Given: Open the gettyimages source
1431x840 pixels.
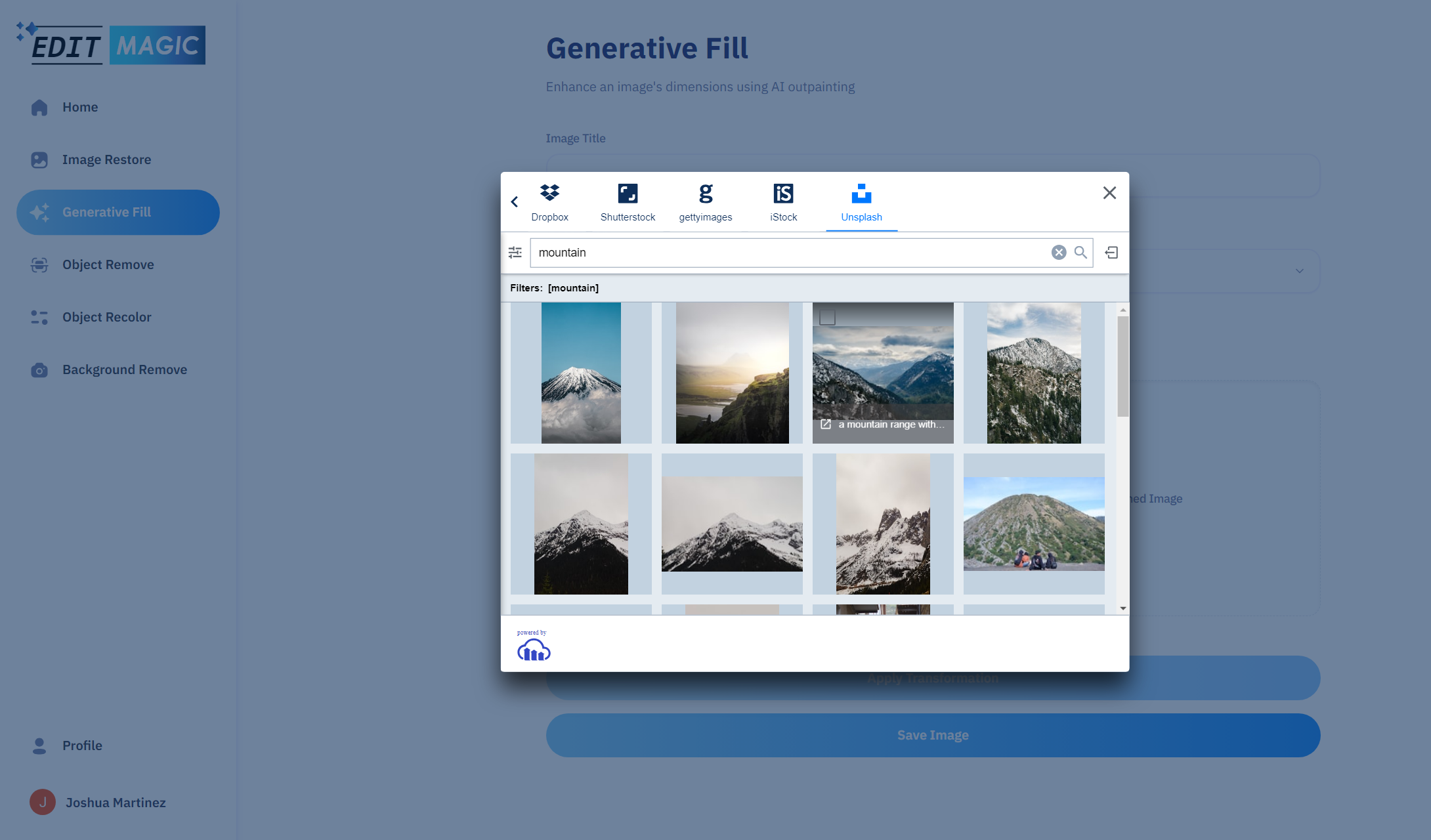Looking at the screenshot, I should pyautogui.click(x=705, y=202).
